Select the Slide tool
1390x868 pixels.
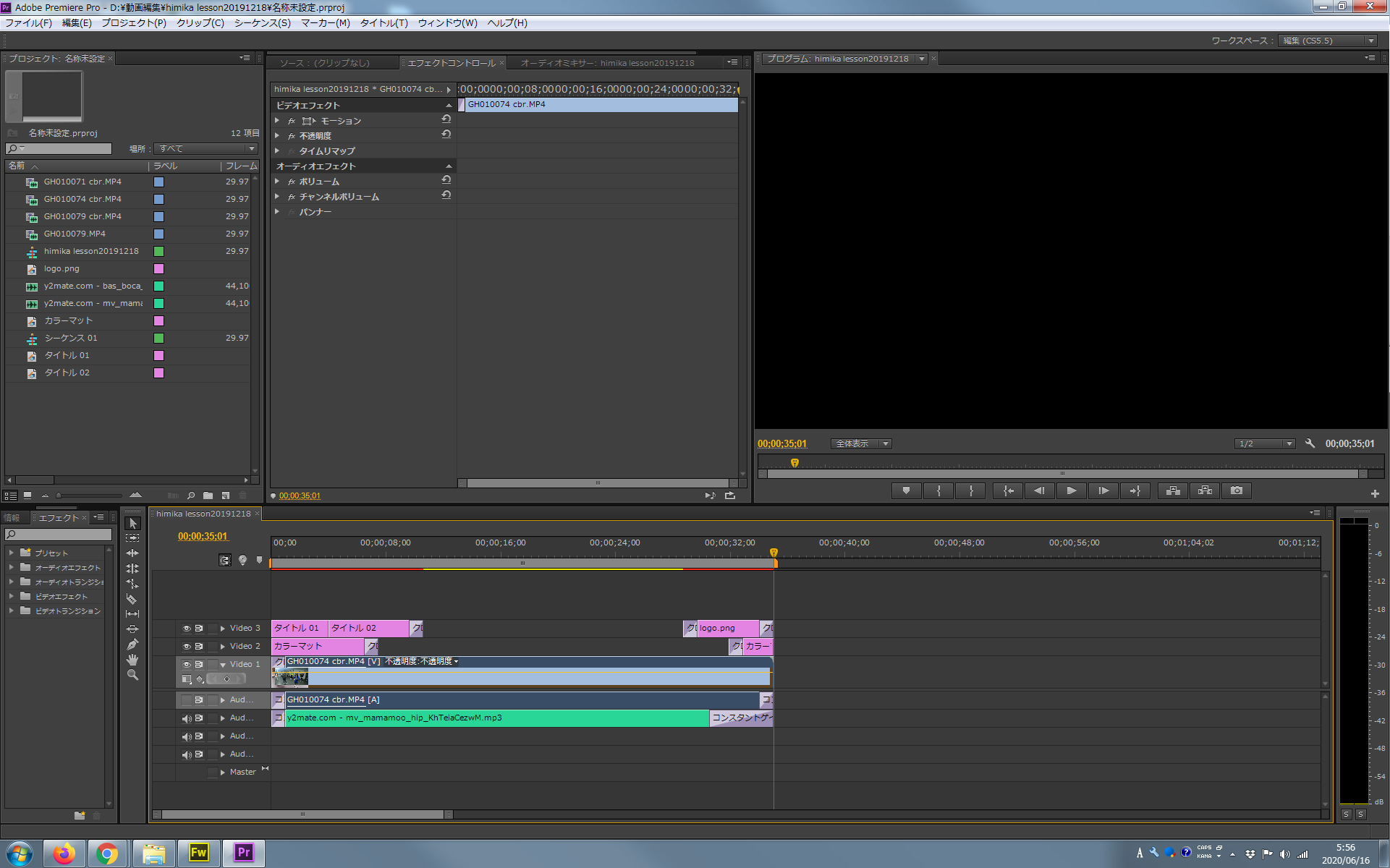(132, 629)
